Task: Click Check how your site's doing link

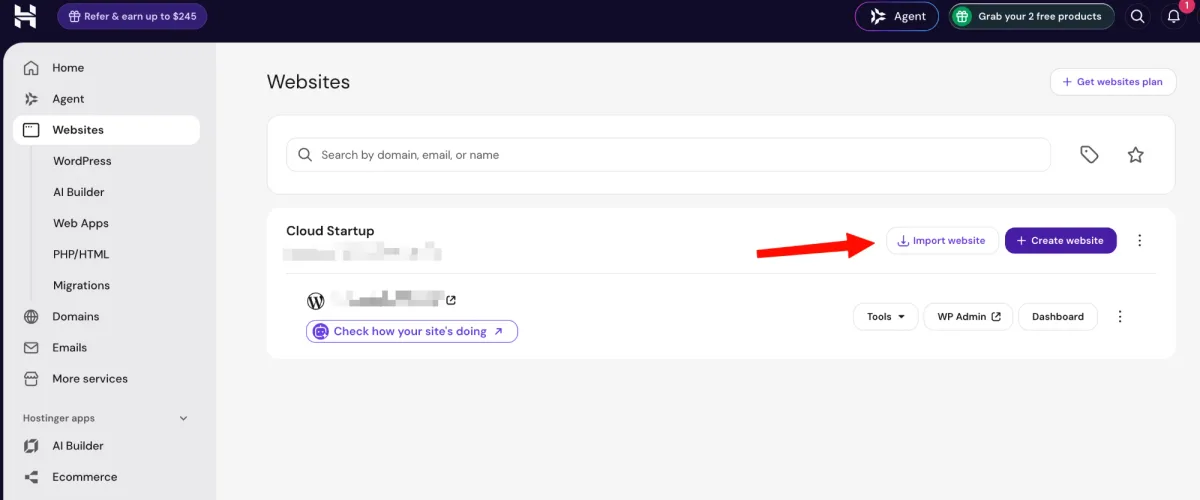Action: (412, 331)
